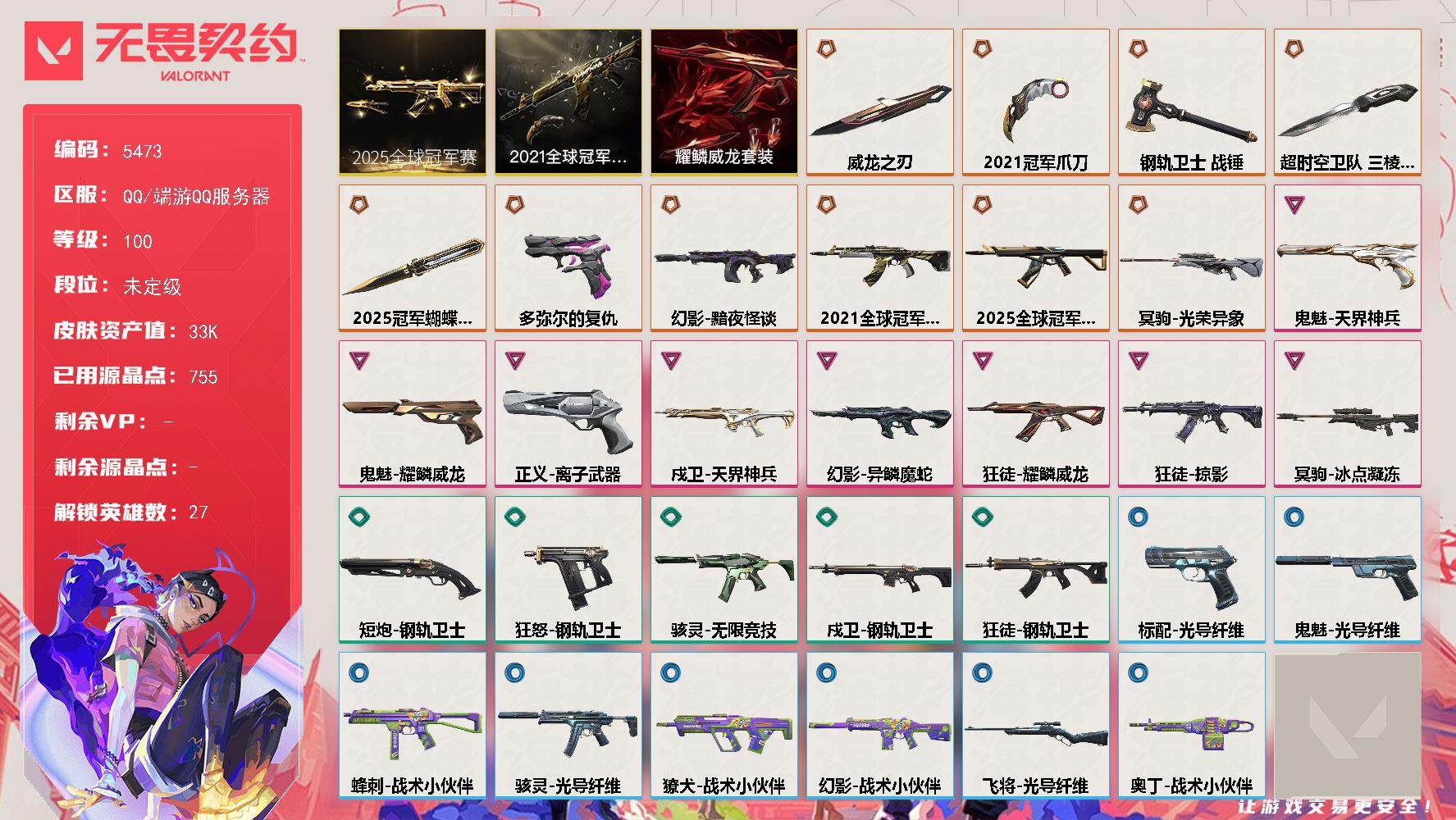Select the 标配-光导纤维 pistol skin
This screenshot has height=820, width=1456.
click(x=1191, y=570)
